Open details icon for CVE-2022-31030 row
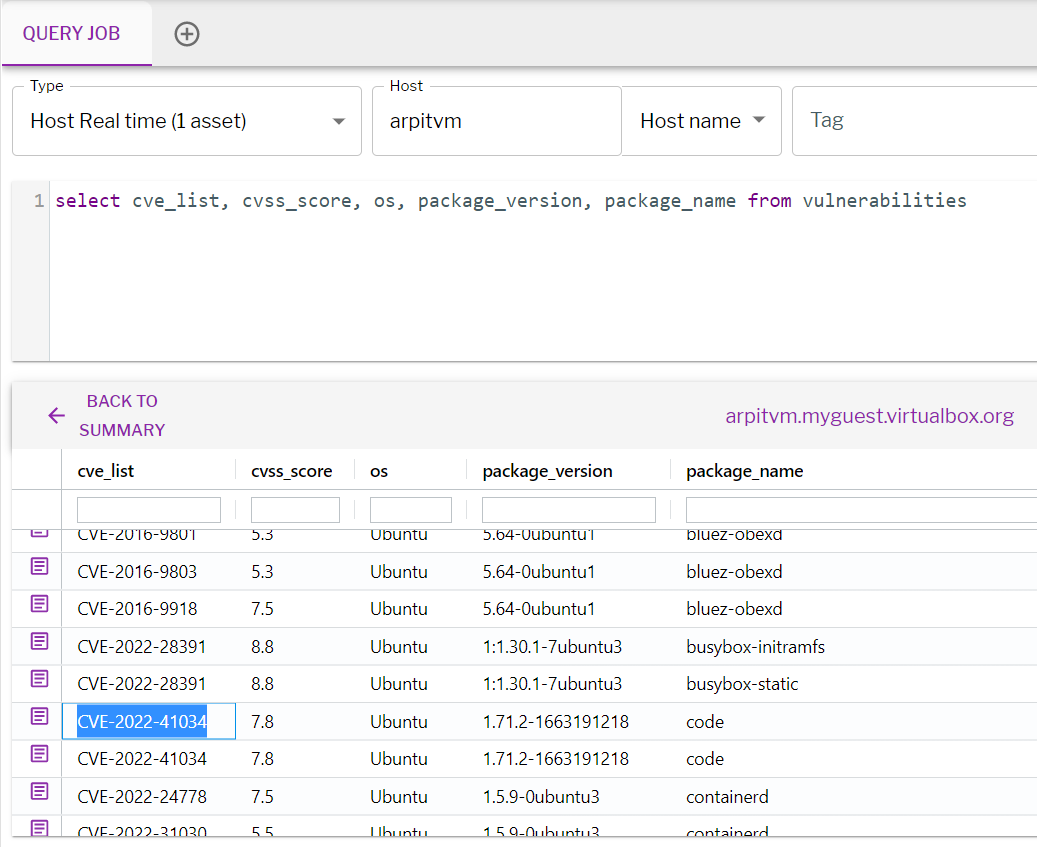The height and width of the screenshot is (847, 1037). coord(37,828)
